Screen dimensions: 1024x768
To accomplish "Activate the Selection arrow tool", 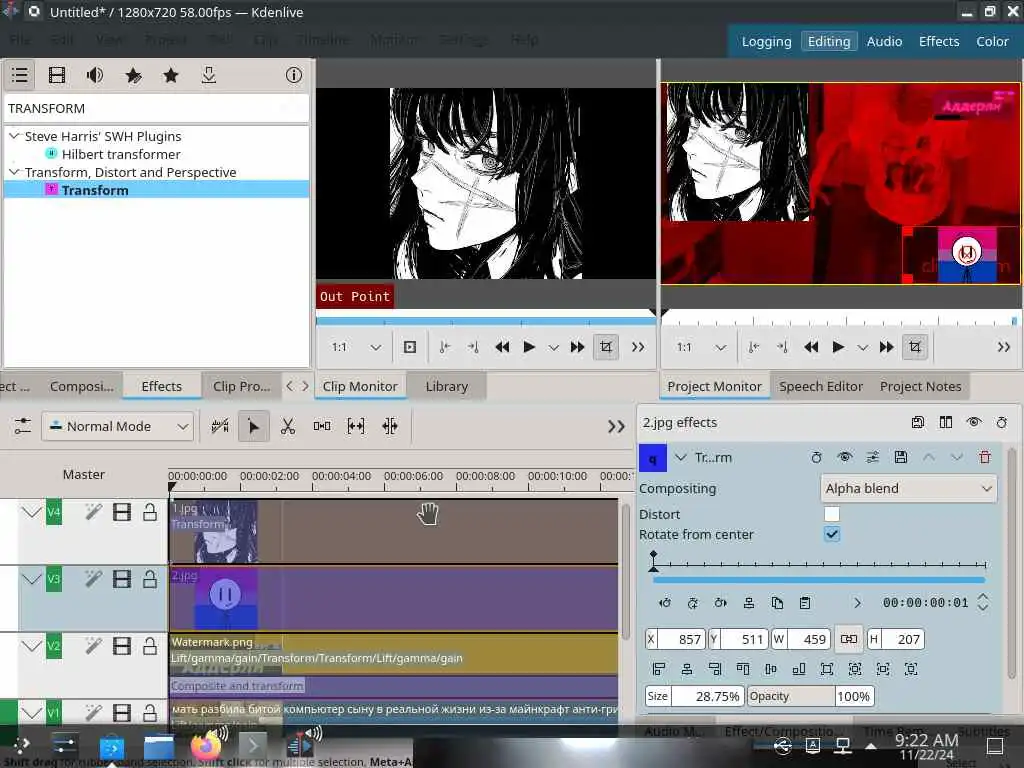I will point(253,426).
